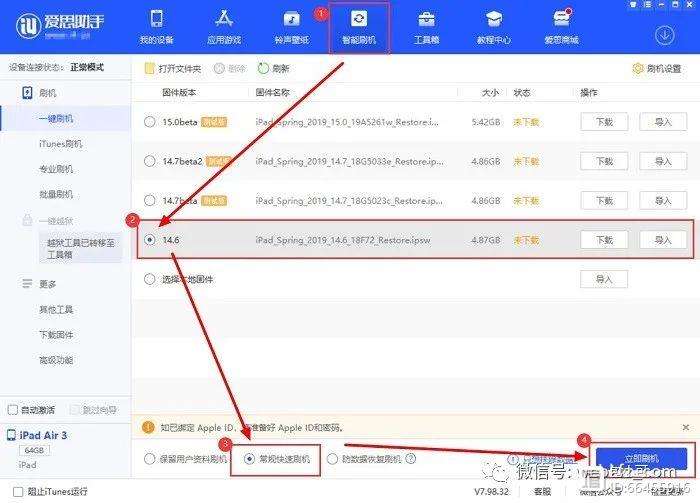Click the 打开文件夹 open folder icon
The image size is (700, 503).
[x=150, y=68]
